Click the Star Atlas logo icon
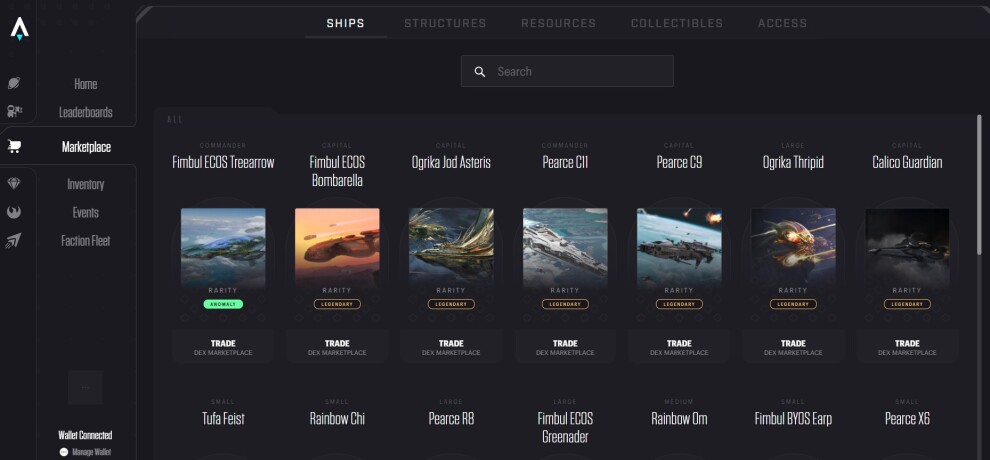This screenshot has height=460, width=990. pyautogui.click(x=20, y=29)
